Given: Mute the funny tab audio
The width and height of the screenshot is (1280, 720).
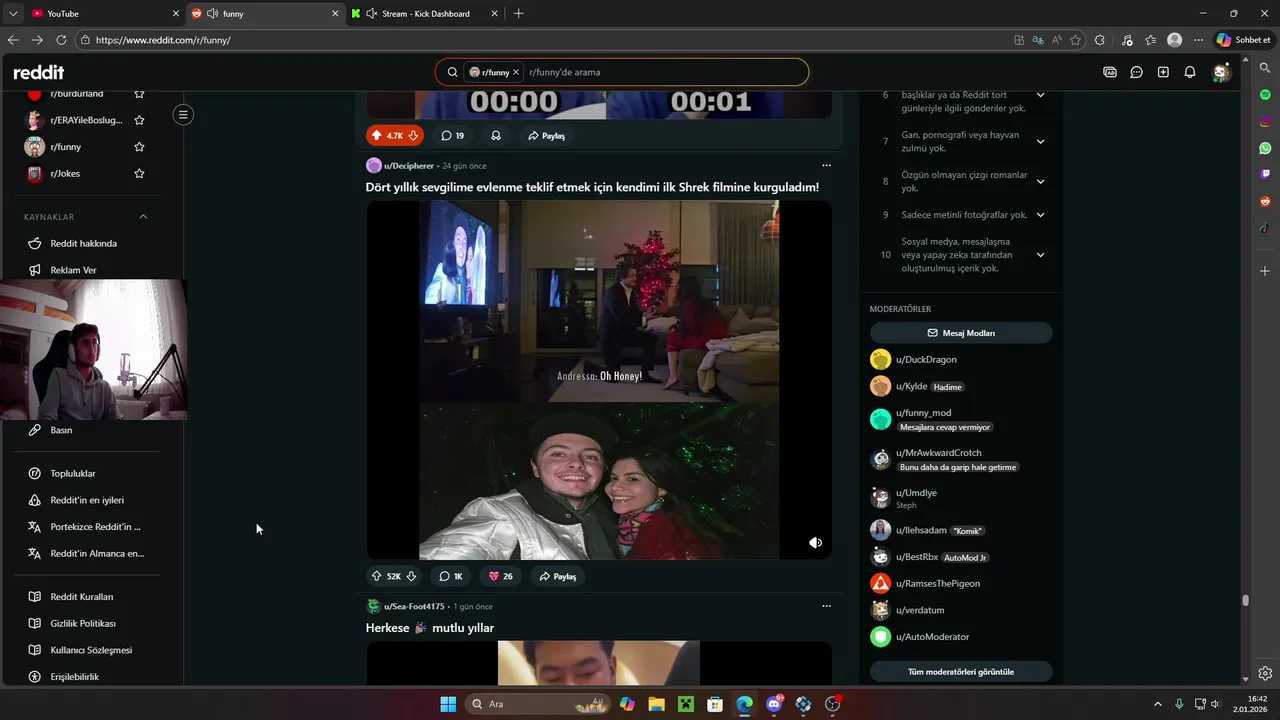Looking at the screenshot, I should click(212, 14).
